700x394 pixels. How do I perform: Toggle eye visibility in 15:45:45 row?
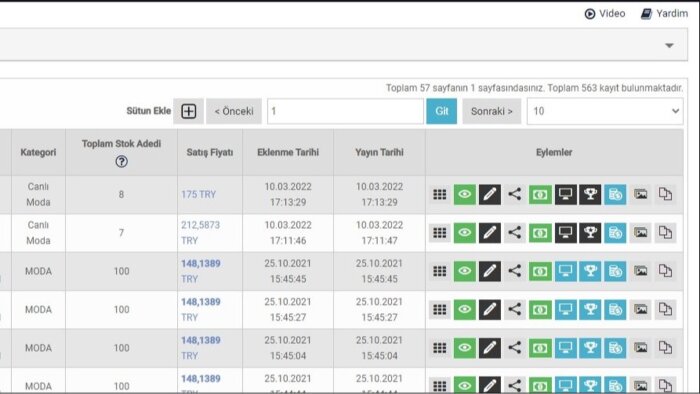point(465,271)
